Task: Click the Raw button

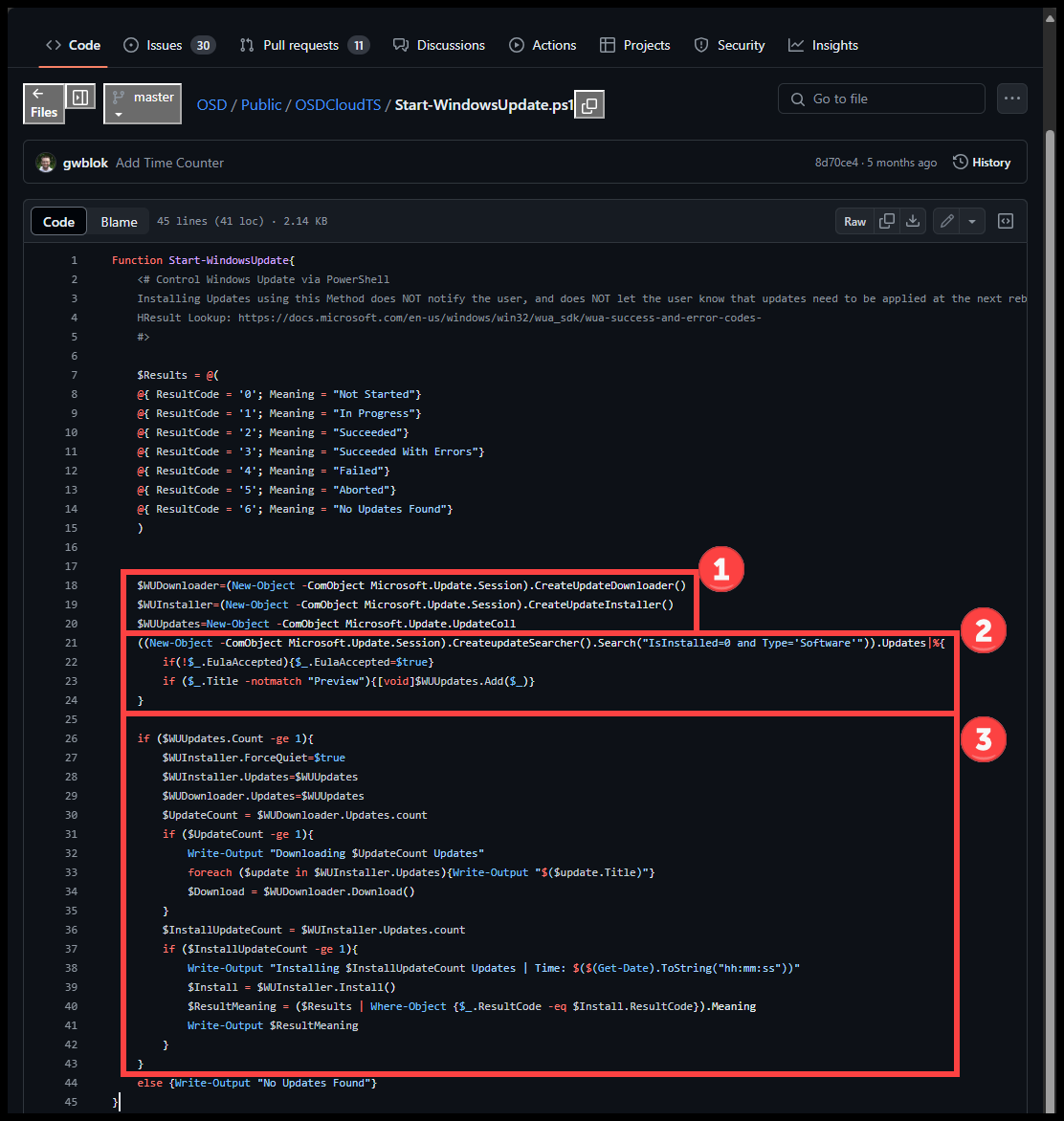Action: [854, 221]
